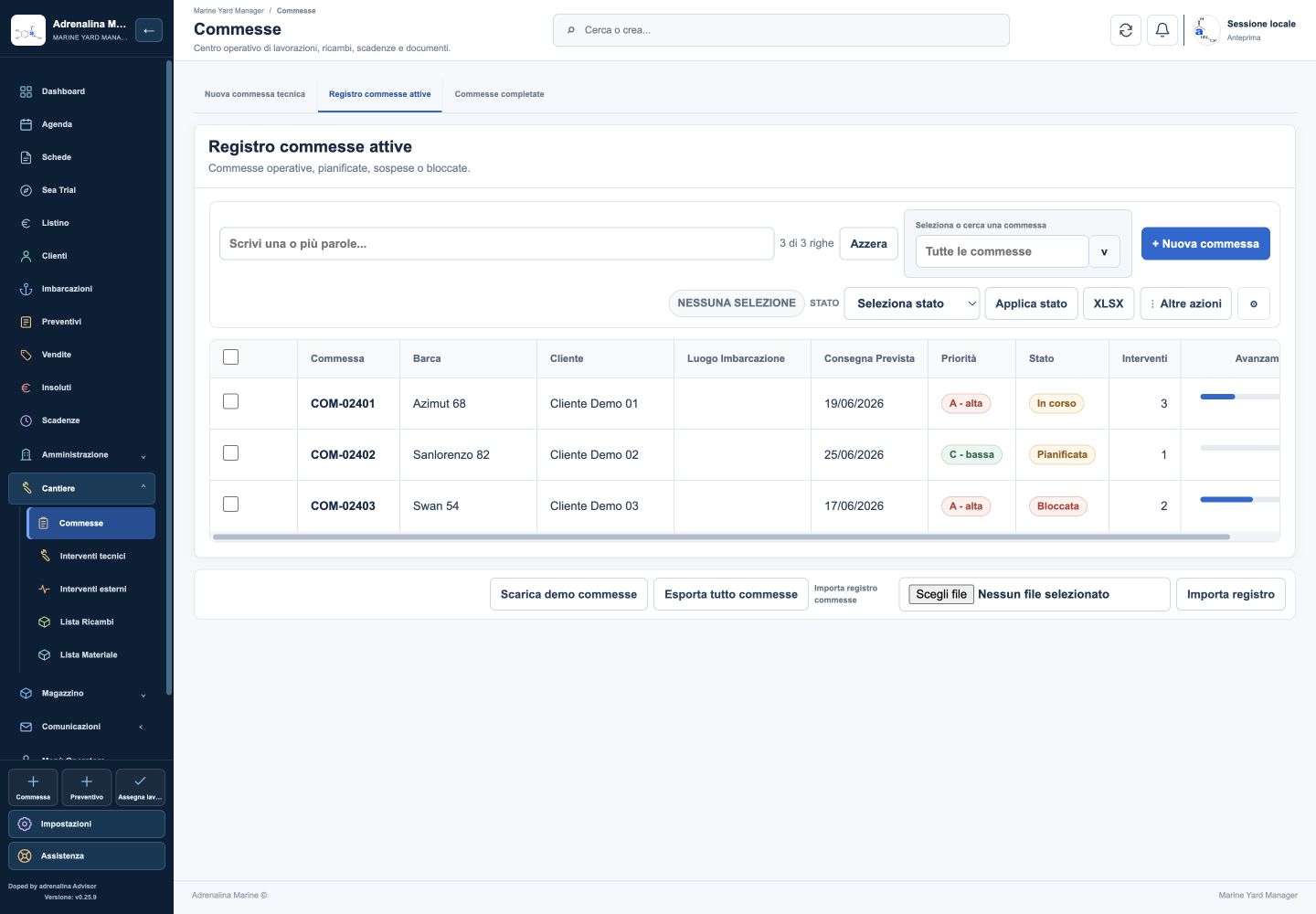Viewport: 1316px width, 914px height.
Task: Tick the select-all header checkbox
Action: pos(231,357)
